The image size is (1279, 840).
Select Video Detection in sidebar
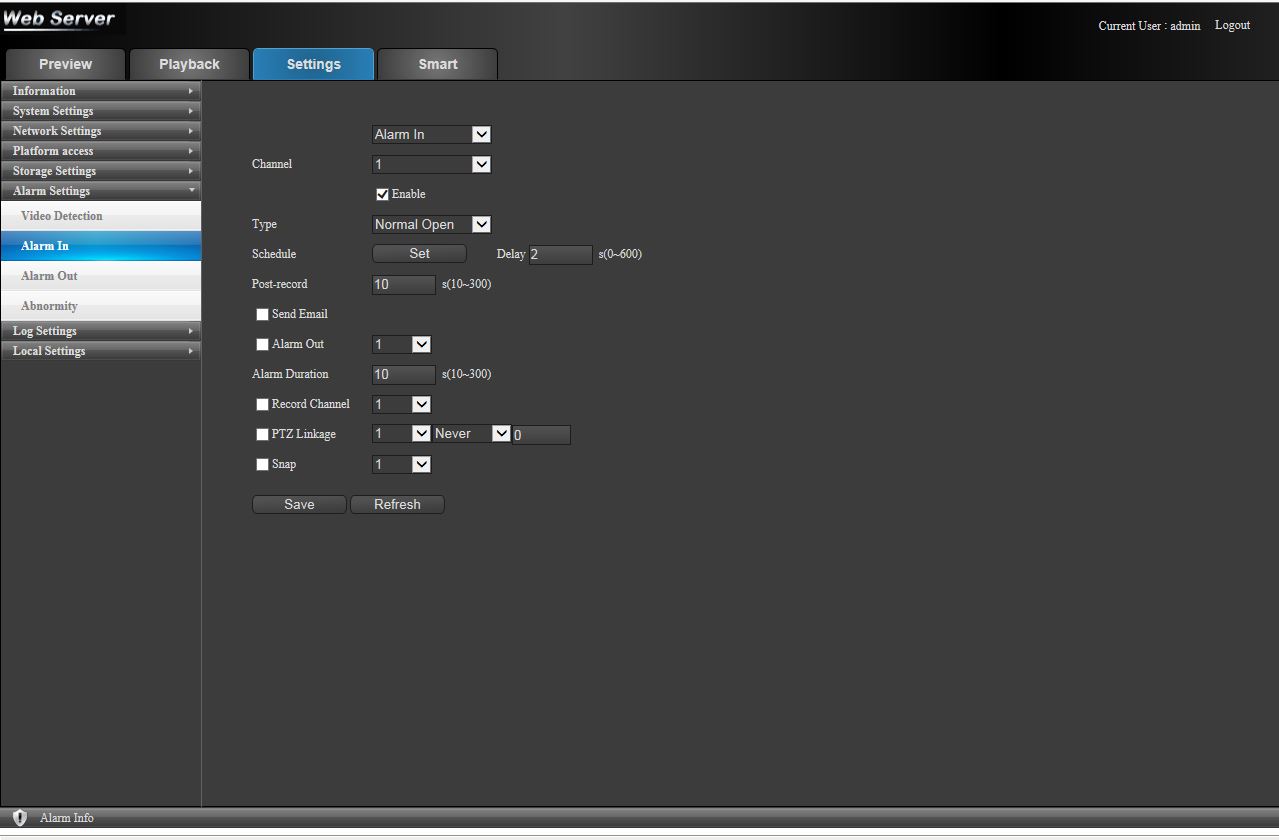(62, 216)
